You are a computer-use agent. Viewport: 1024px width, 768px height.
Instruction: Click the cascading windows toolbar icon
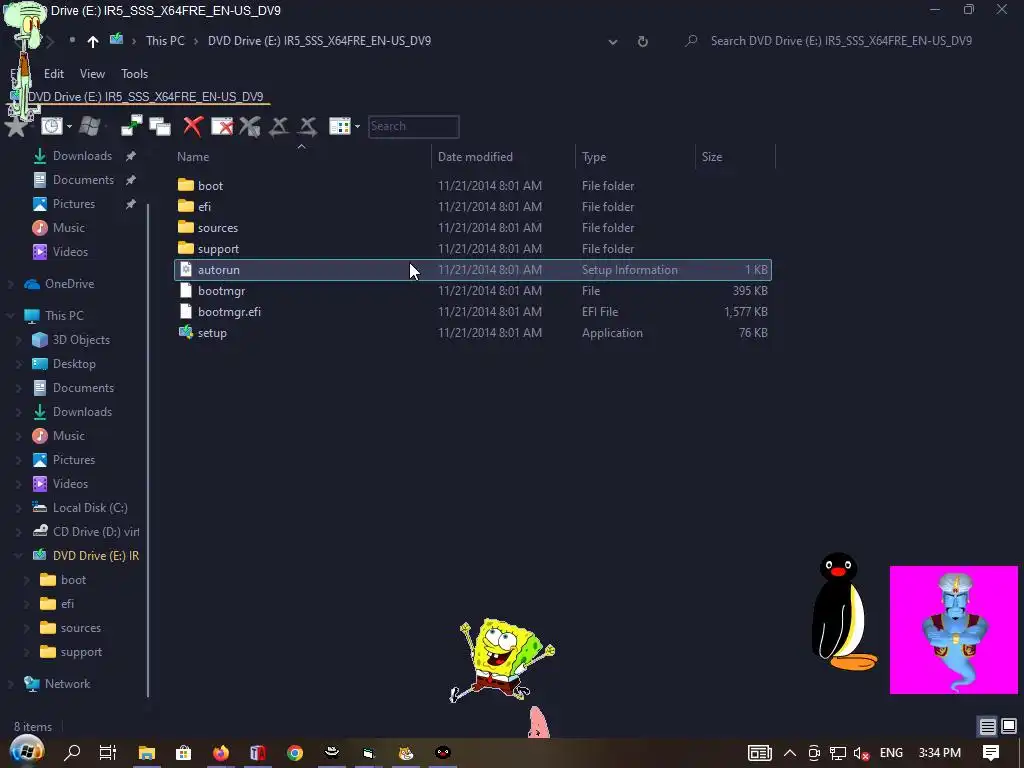(160, 126)
